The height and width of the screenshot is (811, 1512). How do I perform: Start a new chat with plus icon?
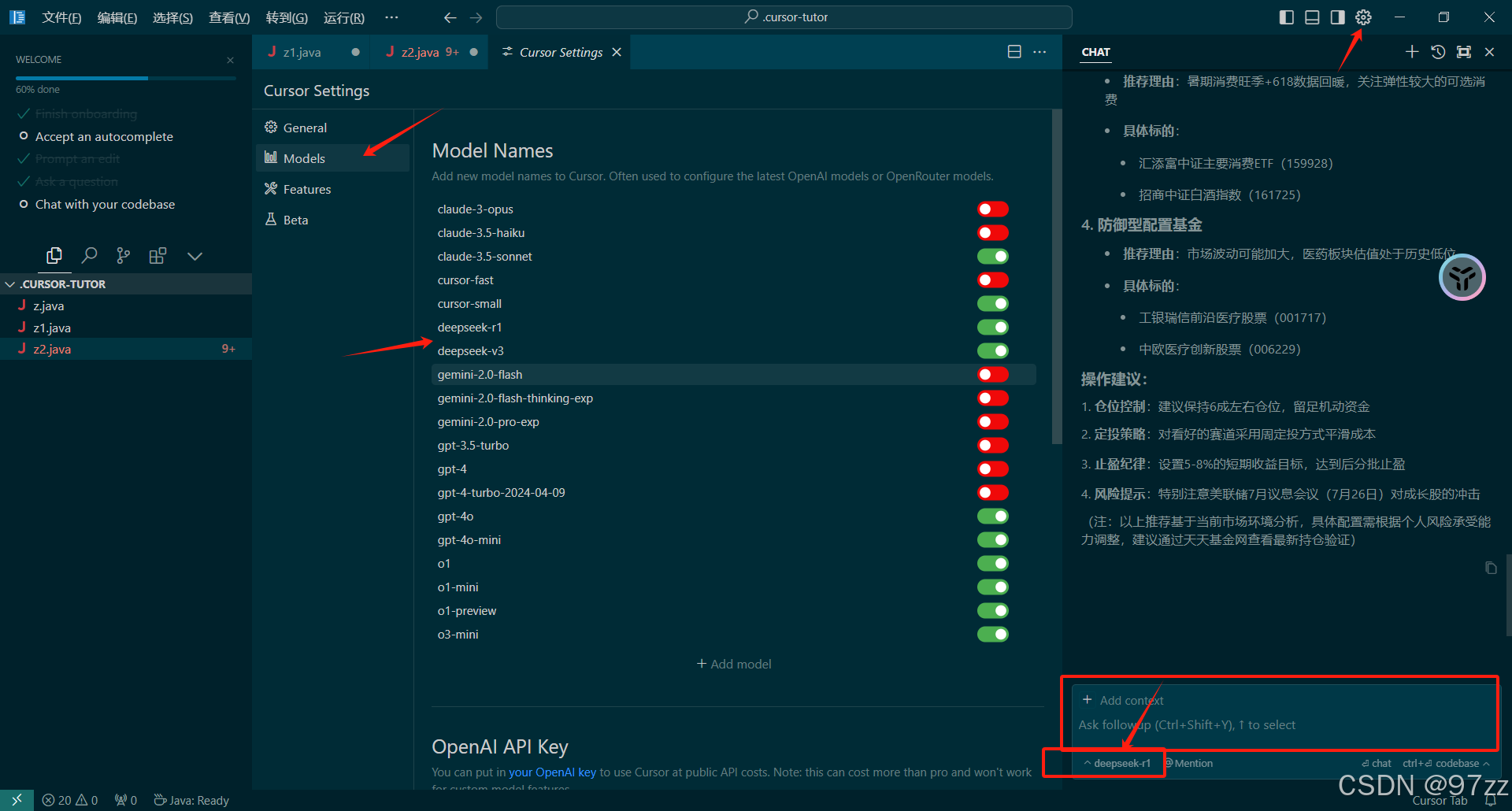pyautogui.click(x=1412, y=52)
